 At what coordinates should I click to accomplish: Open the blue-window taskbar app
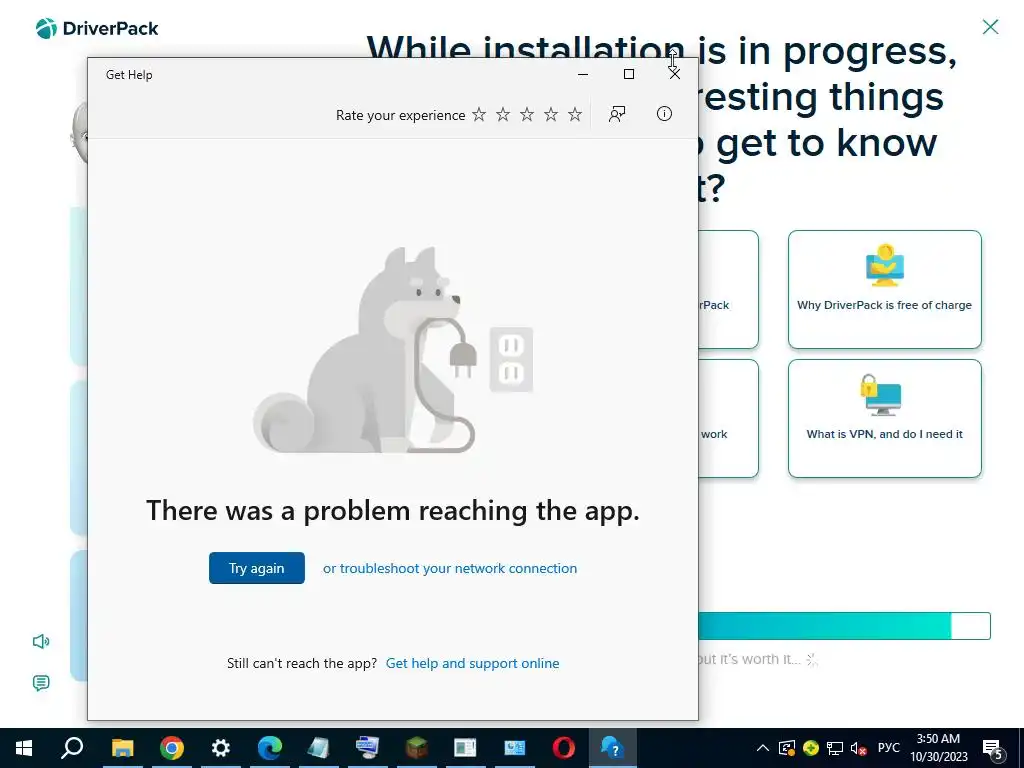[515, 748]
